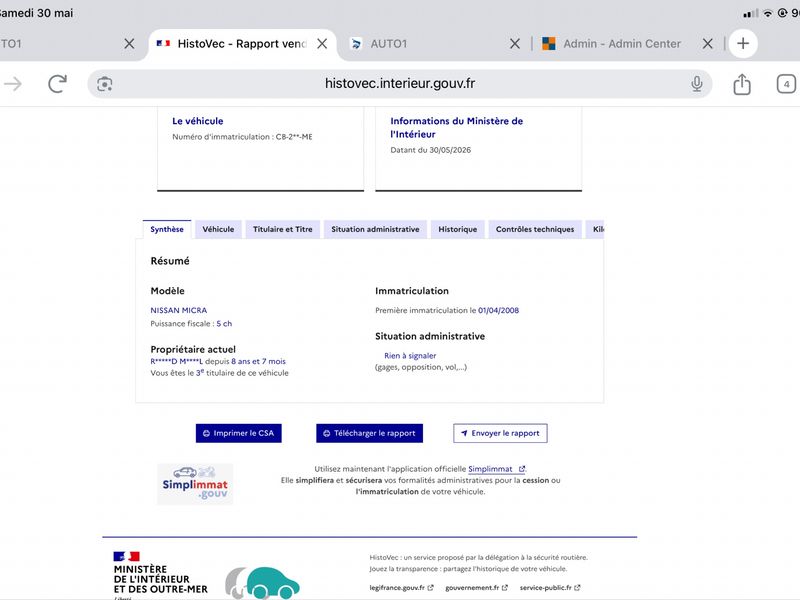Select the Titulaire et Titre tab
The height and width of the screenshot is (600, 800).
click(x=283, y=230)
